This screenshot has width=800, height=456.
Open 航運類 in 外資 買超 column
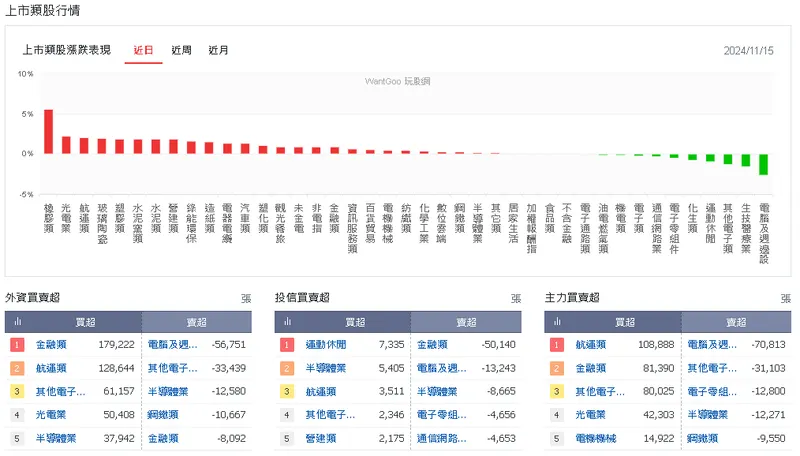pos(51,368)
